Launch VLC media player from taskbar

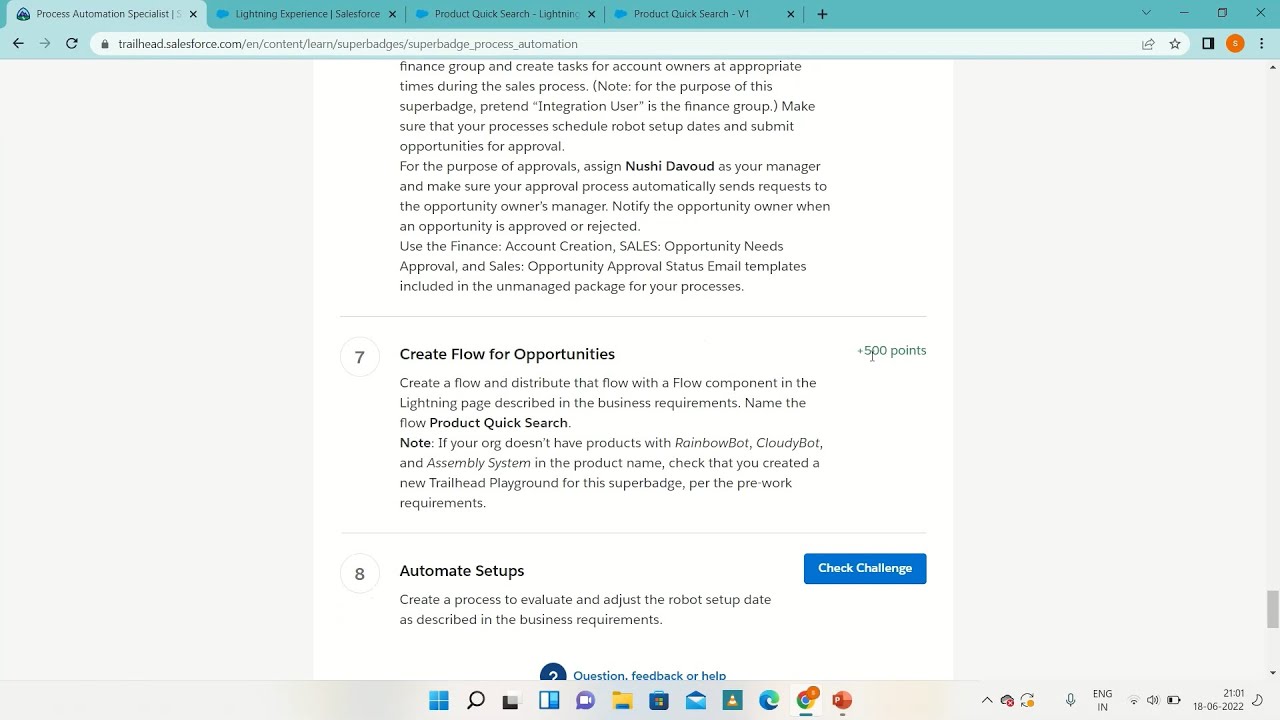pos(732,700)
